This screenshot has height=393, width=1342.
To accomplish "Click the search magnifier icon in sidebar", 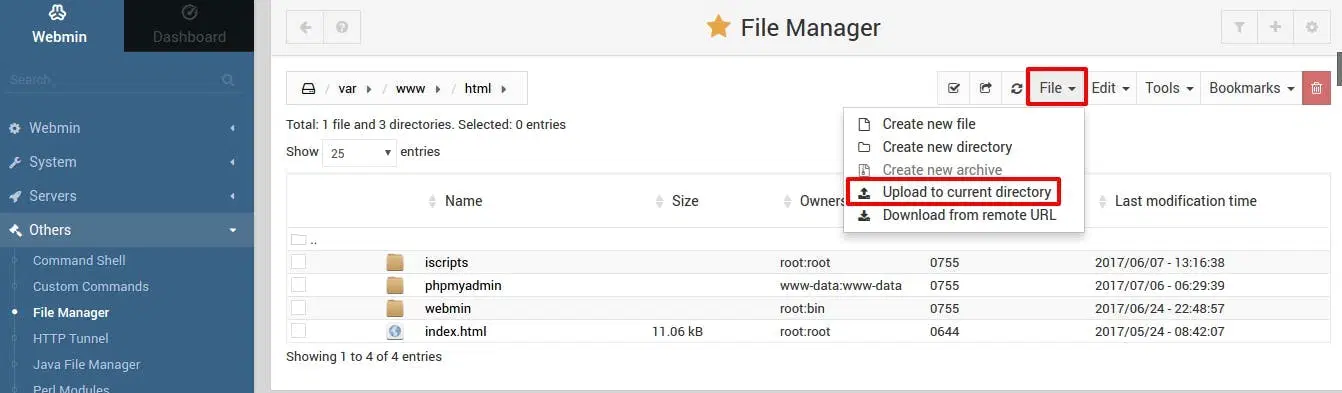I will point(228,80).
